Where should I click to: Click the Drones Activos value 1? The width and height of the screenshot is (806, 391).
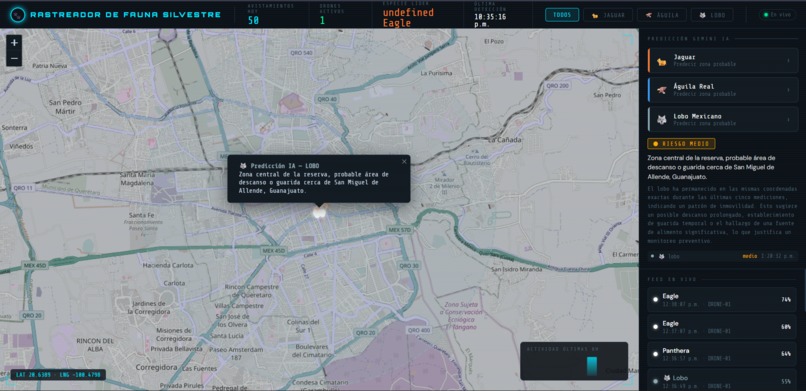coord(322,21)
